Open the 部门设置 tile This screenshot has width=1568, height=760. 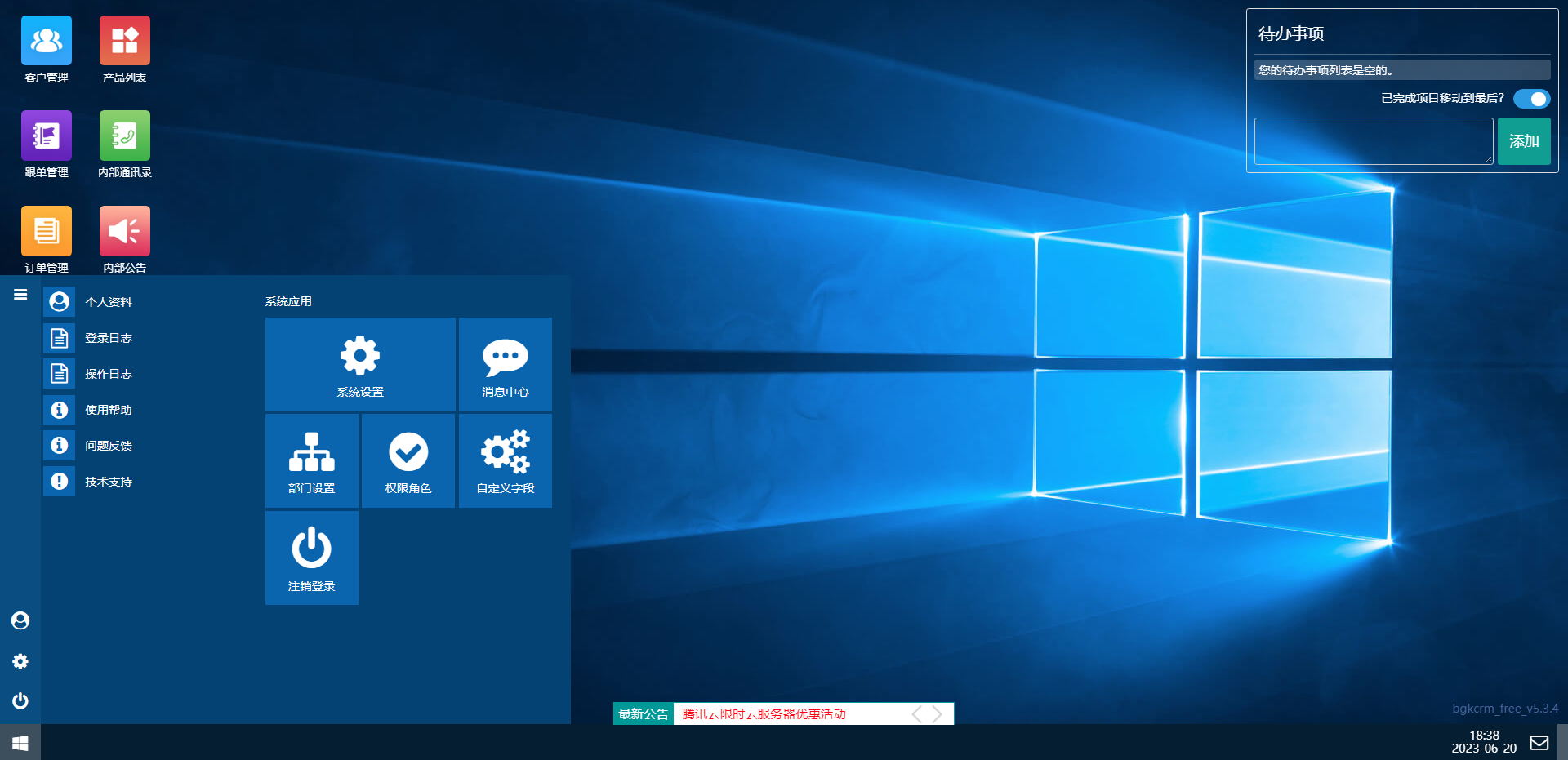click(x=312, y=460)
